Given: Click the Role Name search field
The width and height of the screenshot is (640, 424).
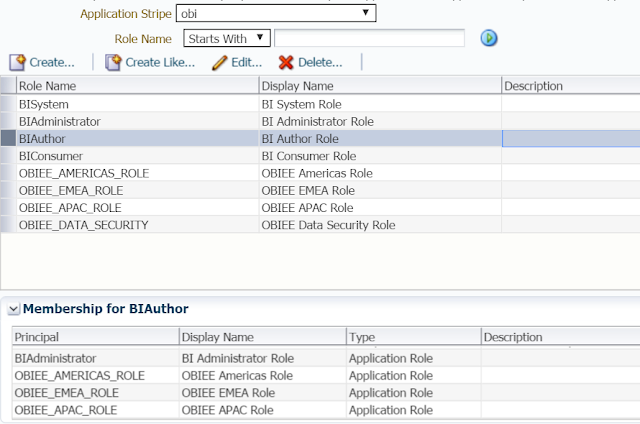Looking at the screenshot, I should click(369, 38).
